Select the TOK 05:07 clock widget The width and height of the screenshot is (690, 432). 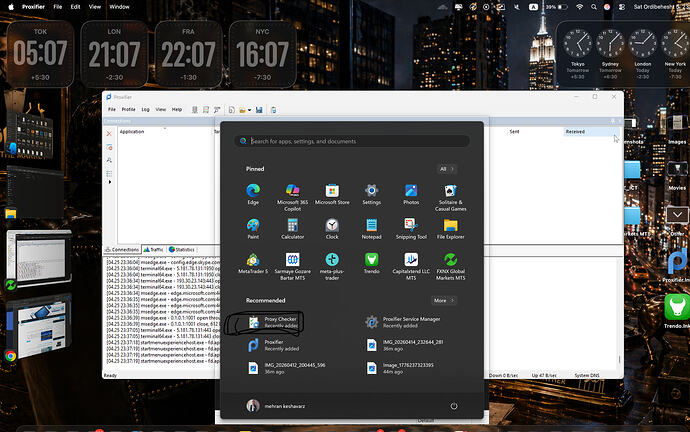tap(40, 54)
